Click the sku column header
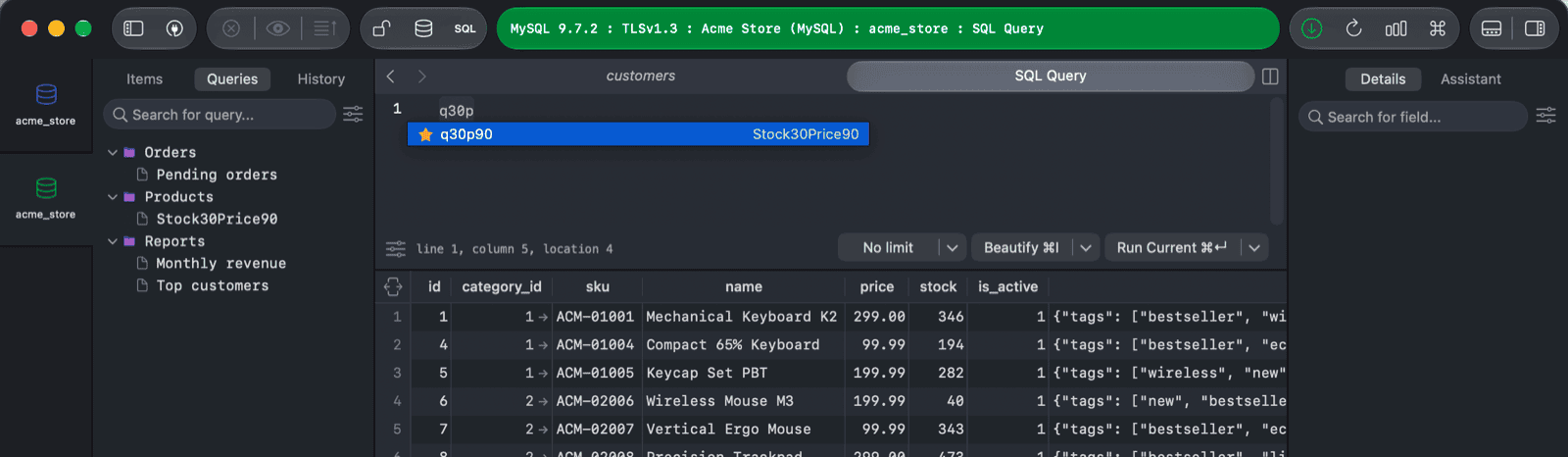Screen dimensions: 1568x457 (x=598, y=286)
